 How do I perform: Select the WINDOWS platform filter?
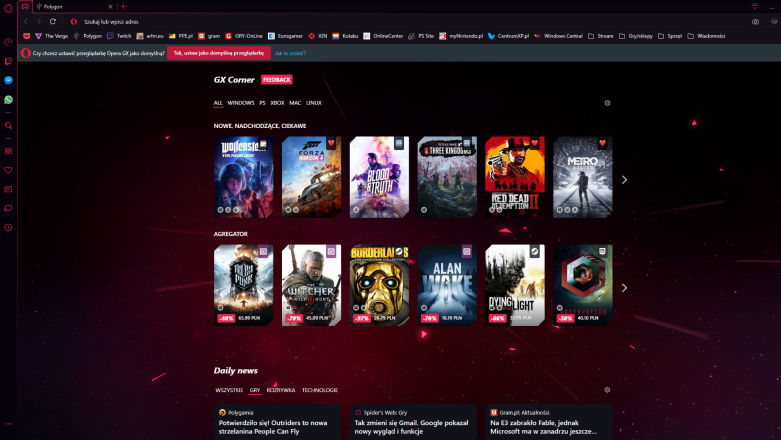(241, 103)
